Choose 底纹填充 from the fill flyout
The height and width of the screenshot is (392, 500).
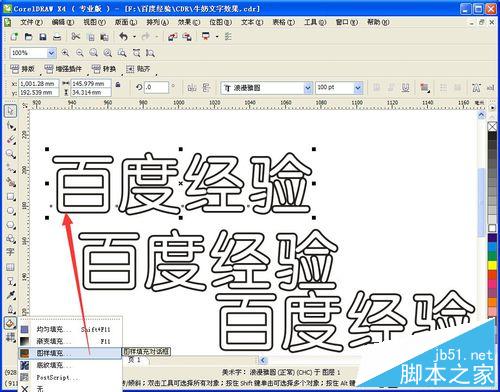pyautogui.click(x=70, y=365)
